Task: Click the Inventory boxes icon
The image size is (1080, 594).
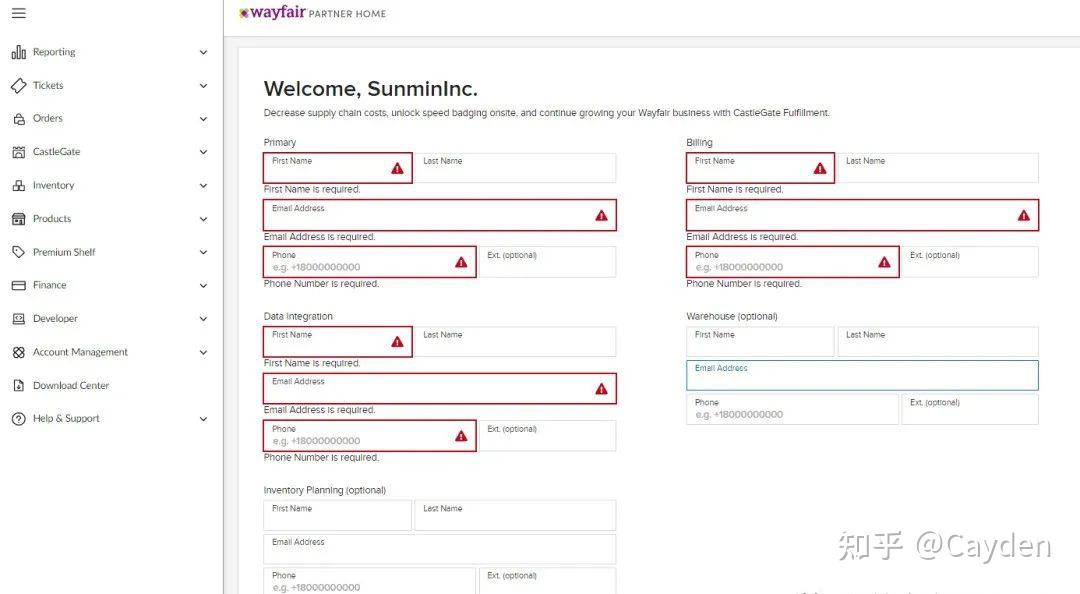Action: pos(18,186)
